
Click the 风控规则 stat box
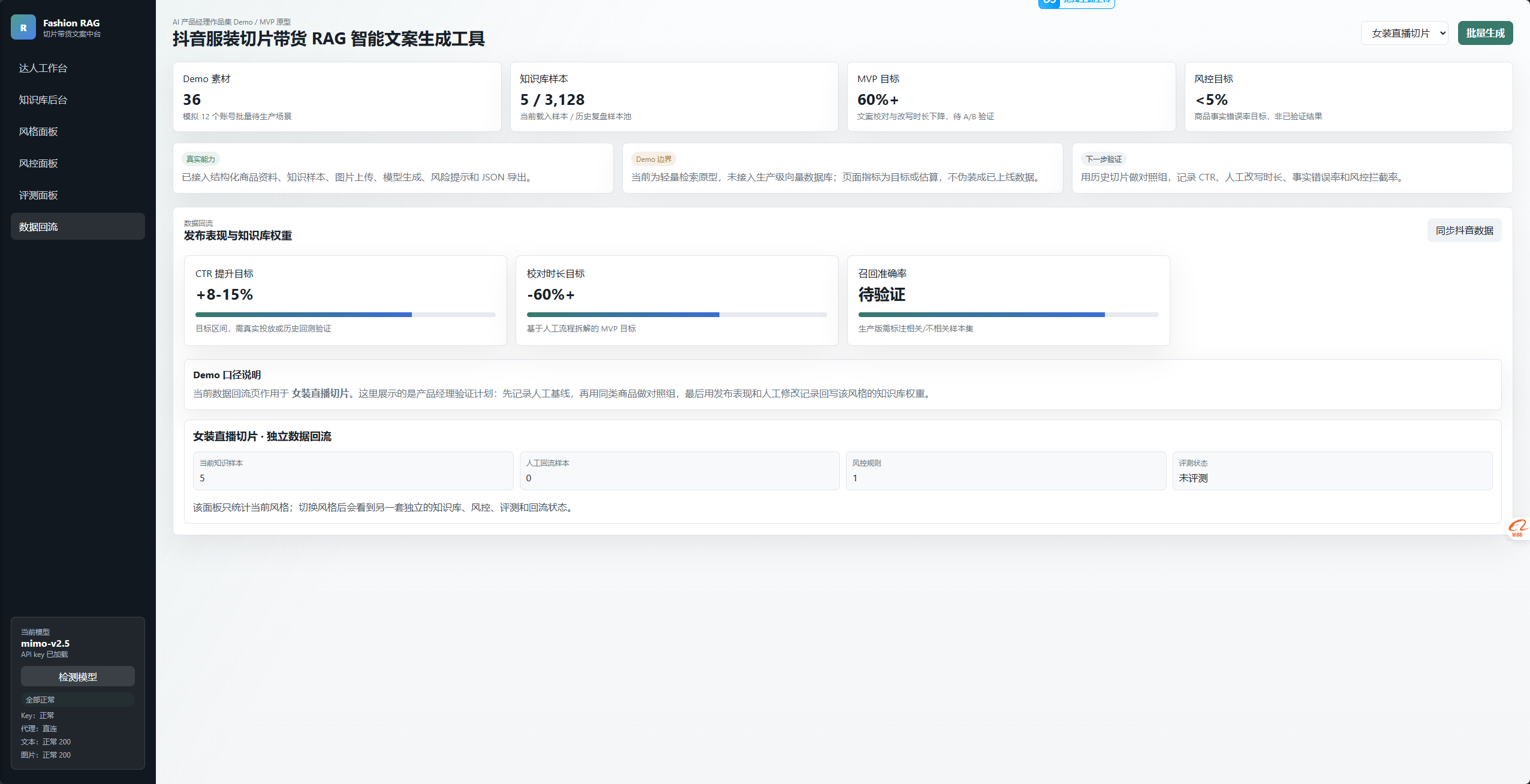[x=1006, y=471]
